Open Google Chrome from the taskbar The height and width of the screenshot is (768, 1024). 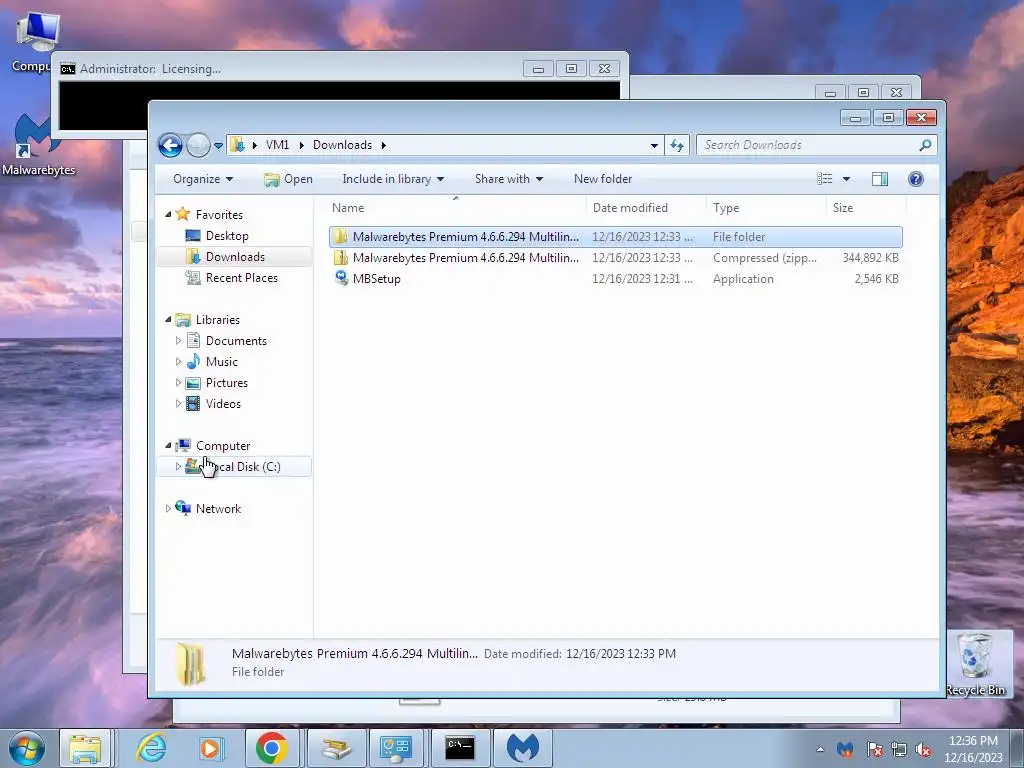pos(272,748)
